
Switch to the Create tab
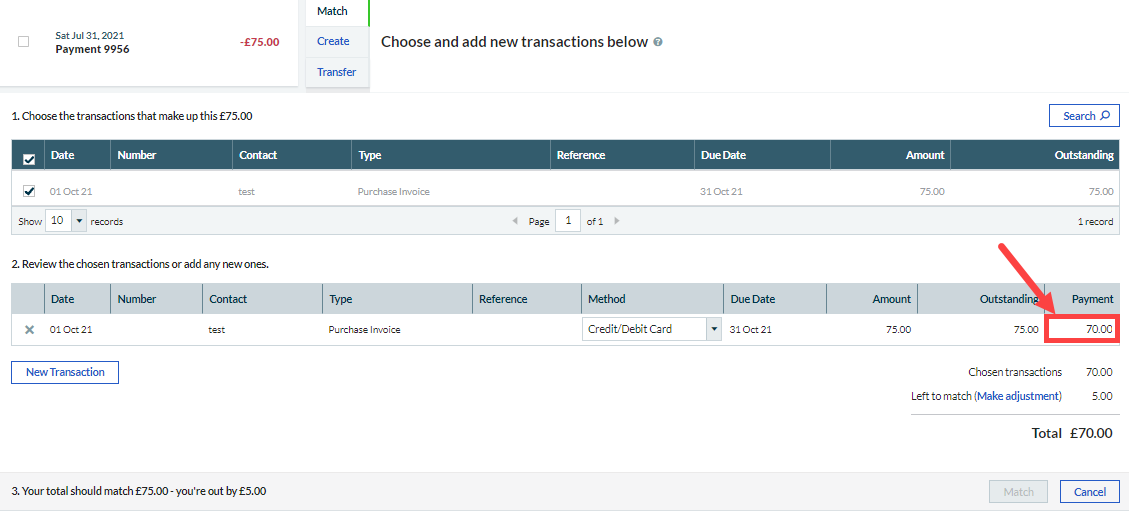coord(333,41)
